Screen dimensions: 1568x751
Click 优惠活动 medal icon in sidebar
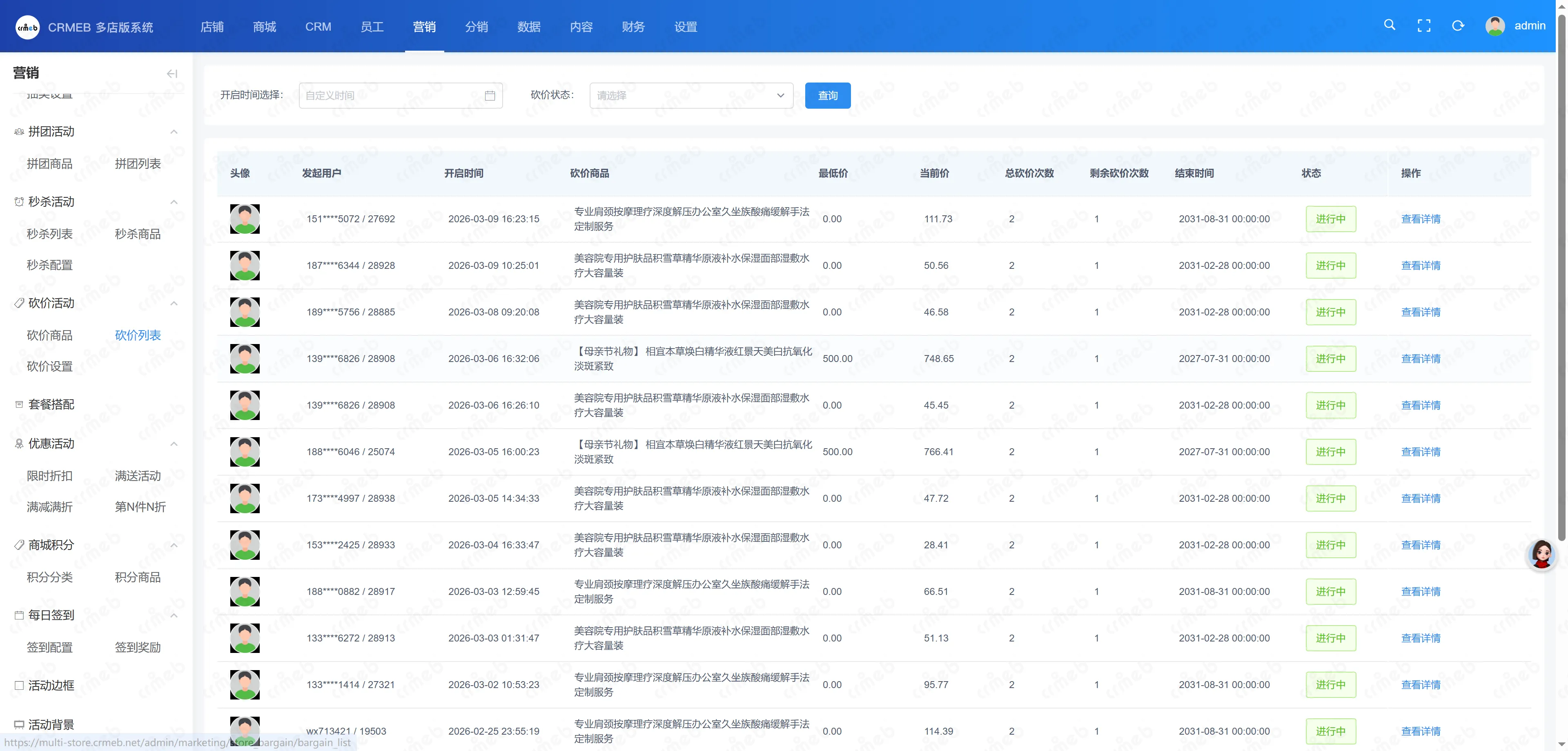pos(19,443)
